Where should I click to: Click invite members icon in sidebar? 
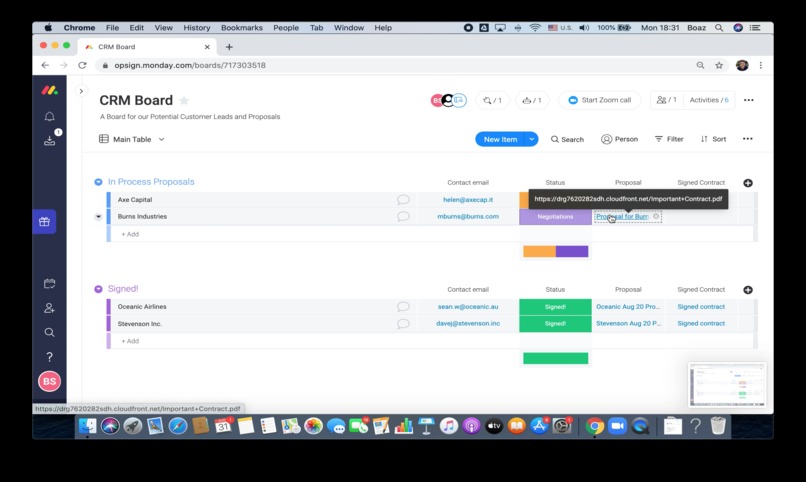pyautogui.click(x=49, y=308)
